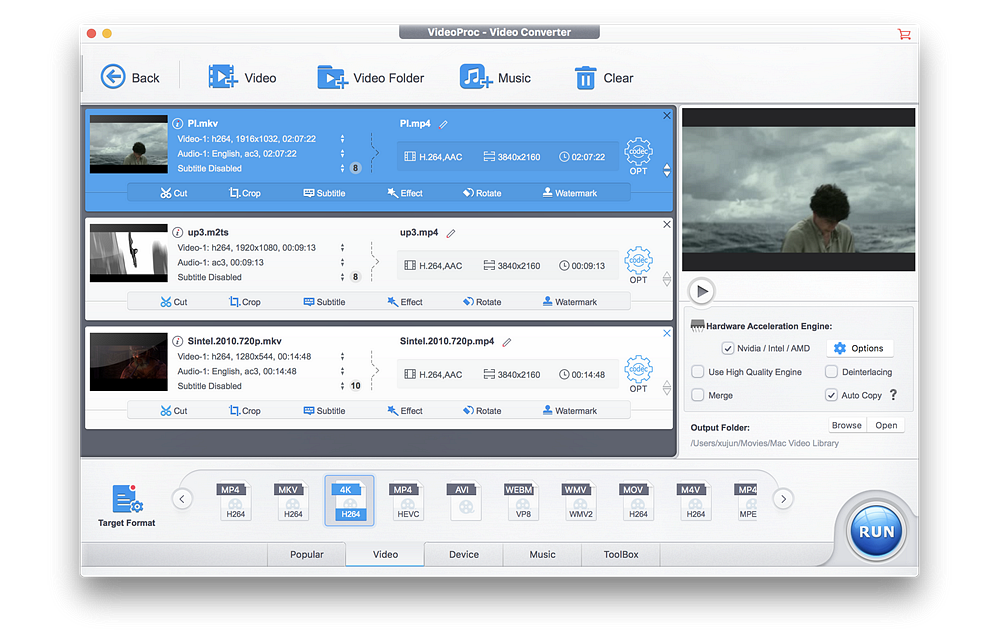Switch to the Device tab

click(x=464, y=555)
